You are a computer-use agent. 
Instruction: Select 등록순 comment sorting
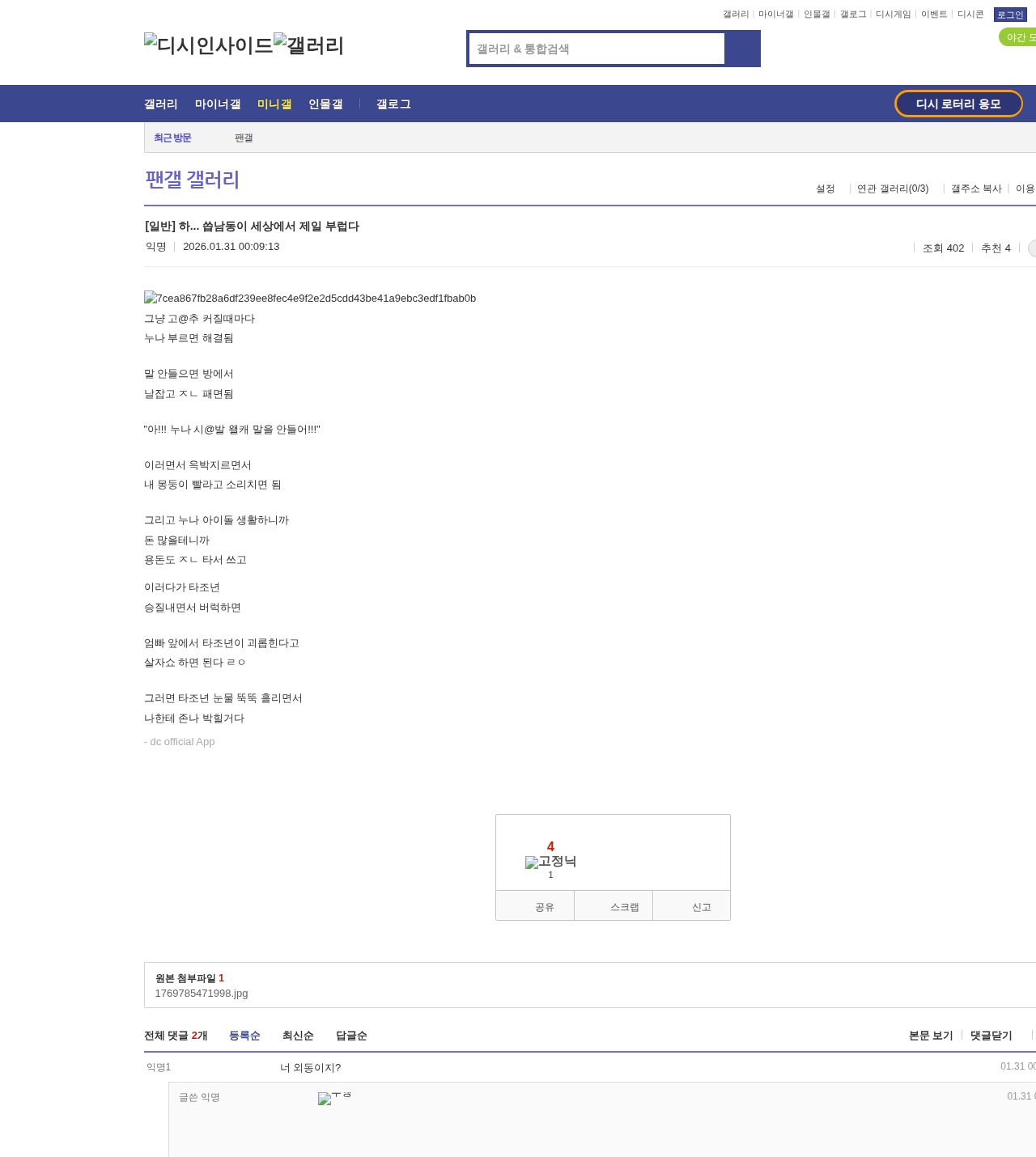244,1036
